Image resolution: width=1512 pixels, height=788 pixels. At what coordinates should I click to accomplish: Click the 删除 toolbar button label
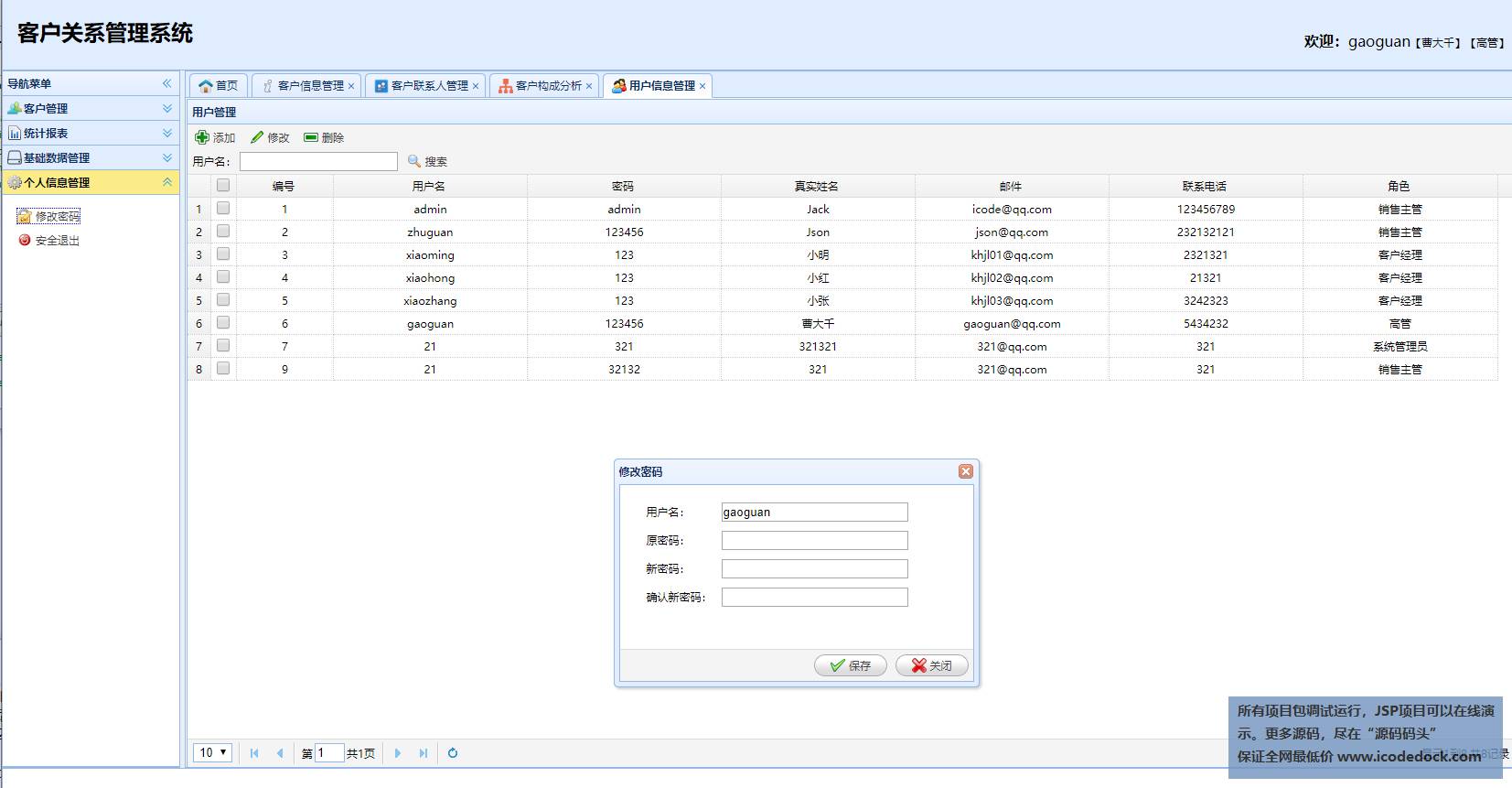click(333, 138)
